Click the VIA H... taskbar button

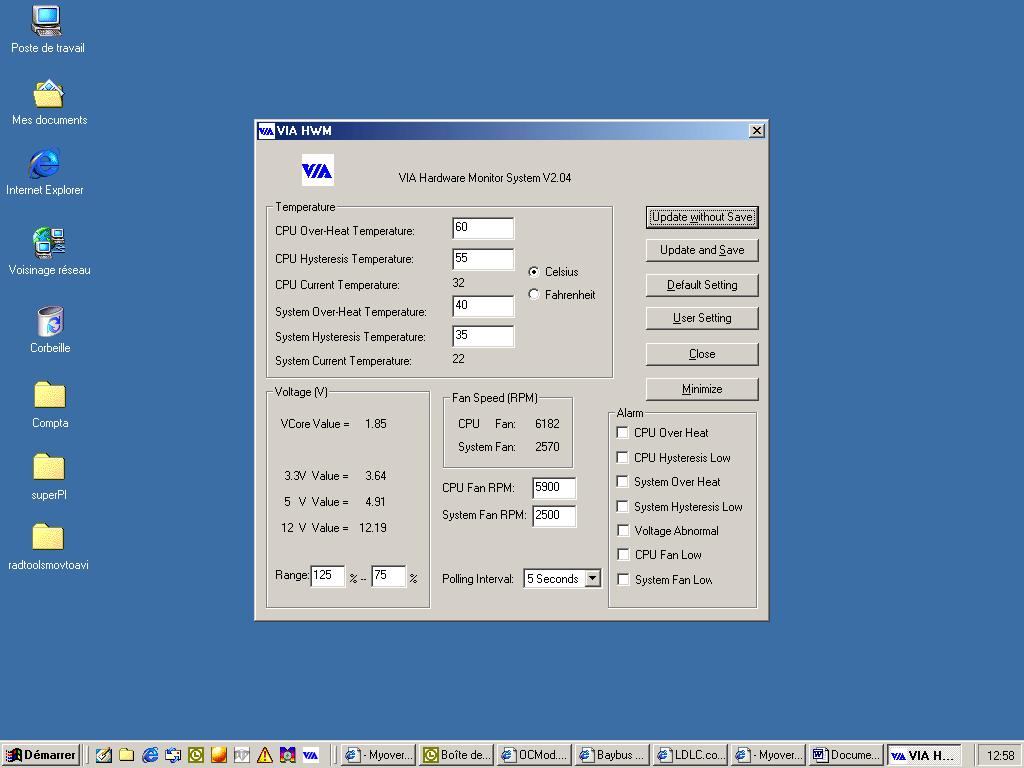pos(923,755)
